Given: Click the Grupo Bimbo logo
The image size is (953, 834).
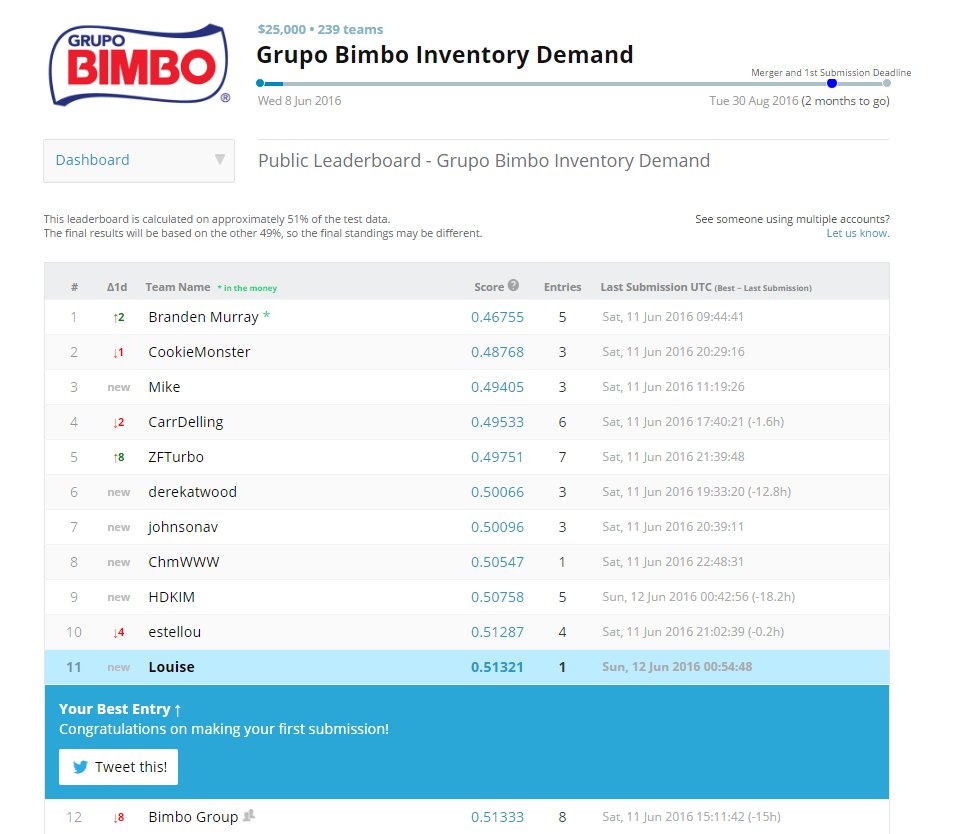Looking at the screenshot, I should click(139, 66).
